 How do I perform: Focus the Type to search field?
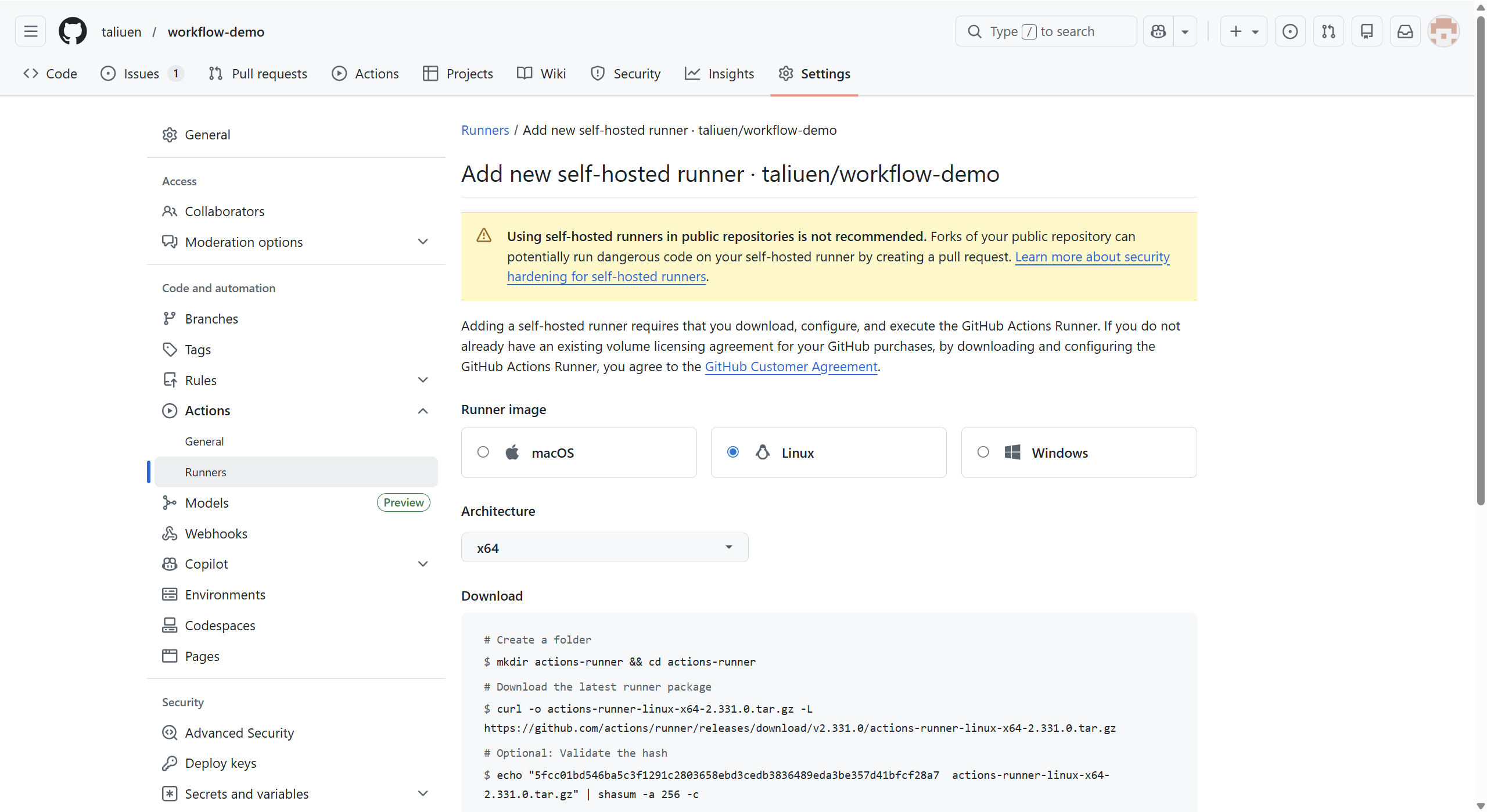(x=1046, y=31)
